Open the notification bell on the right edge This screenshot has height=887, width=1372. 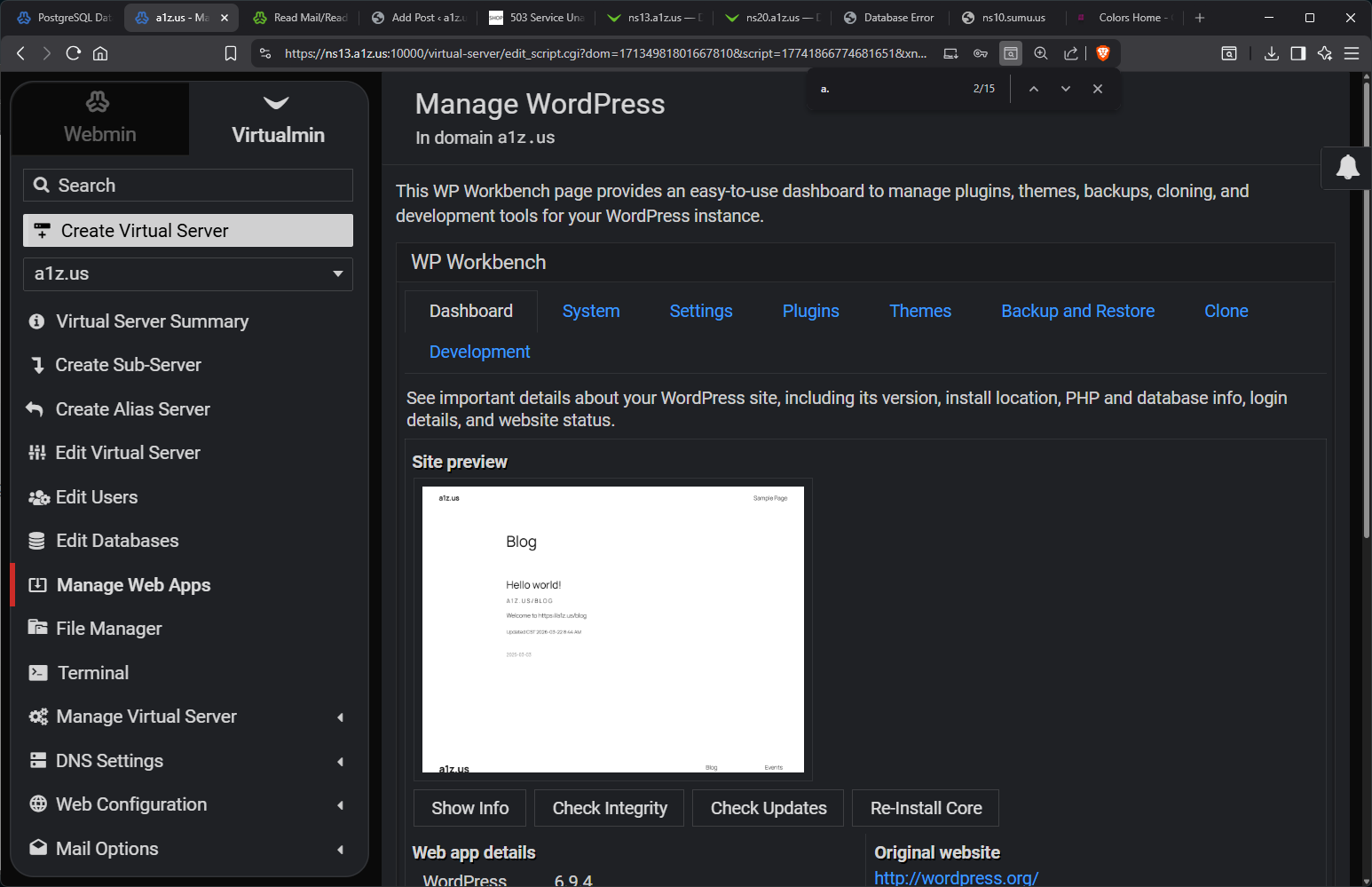coord(1347,168)
